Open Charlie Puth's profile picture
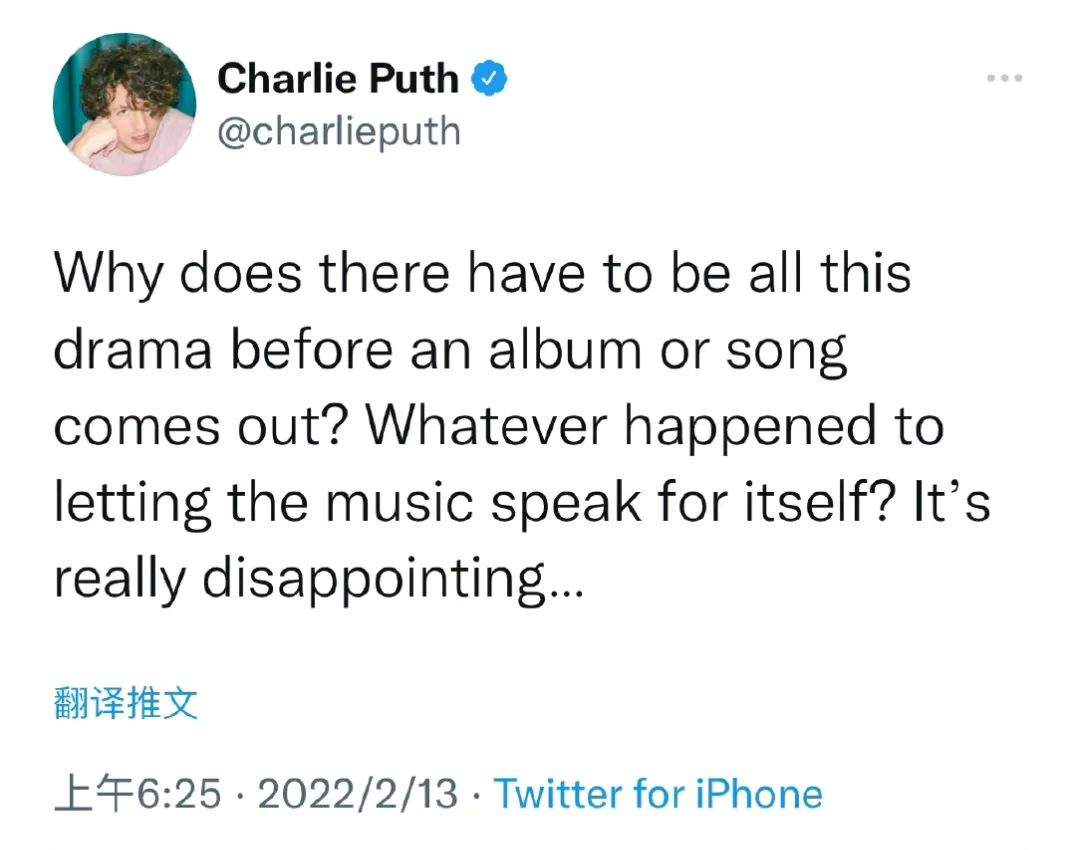The image size is (1080, 850). (125, 104)
